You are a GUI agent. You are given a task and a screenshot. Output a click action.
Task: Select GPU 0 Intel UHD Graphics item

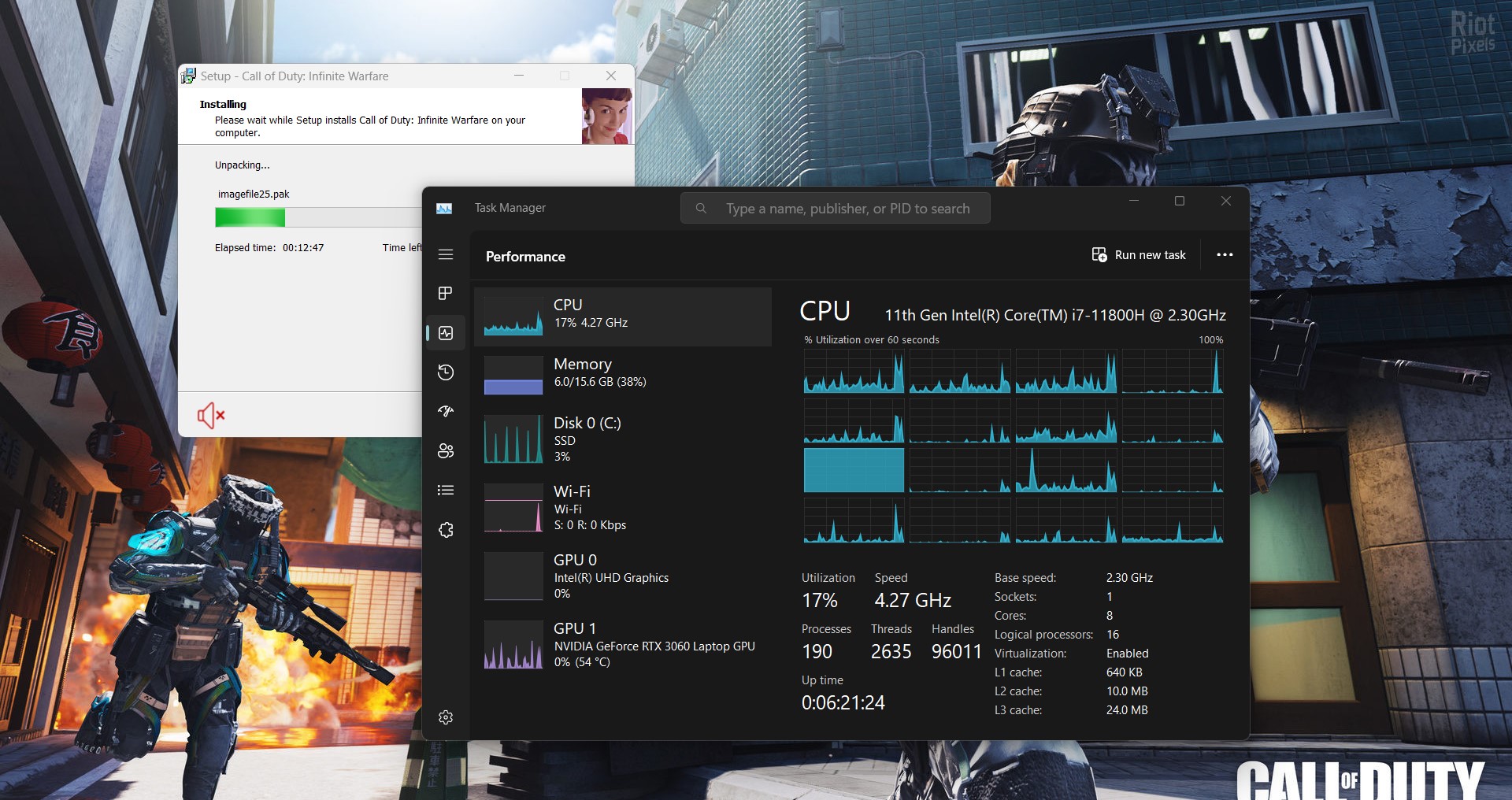click(622, 576)
